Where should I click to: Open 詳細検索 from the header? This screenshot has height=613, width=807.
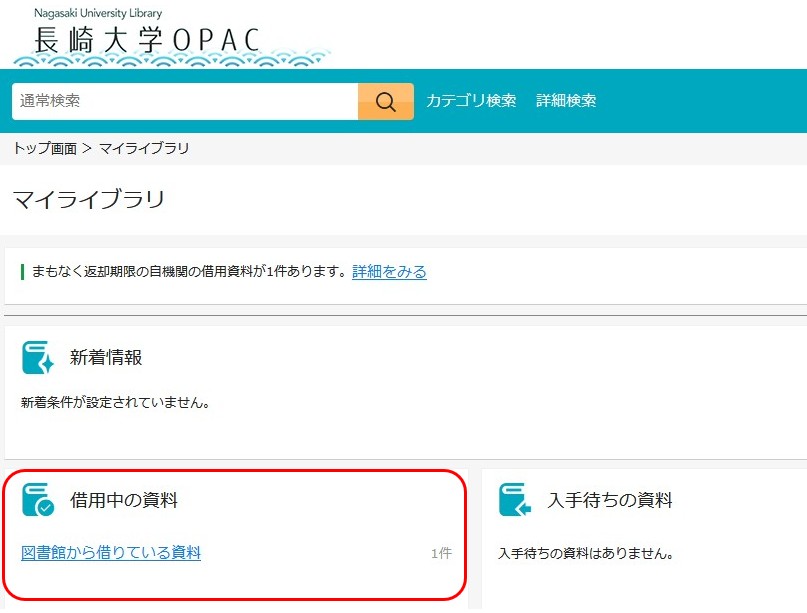tap(566, 101)
